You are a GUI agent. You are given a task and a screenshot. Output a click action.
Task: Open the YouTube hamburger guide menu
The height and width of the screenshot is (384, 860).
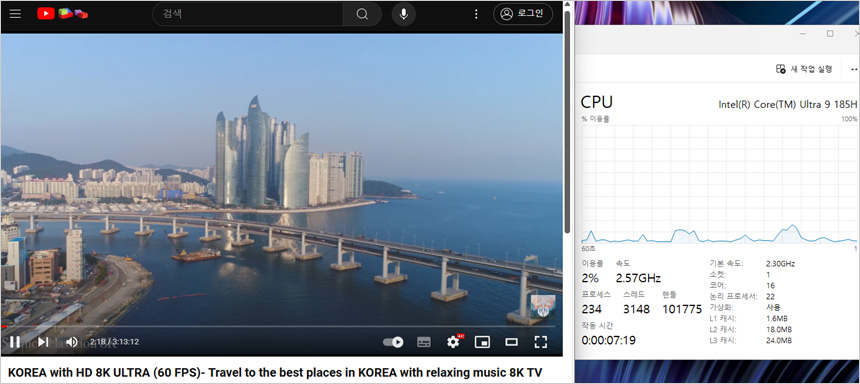coord(15,14)
